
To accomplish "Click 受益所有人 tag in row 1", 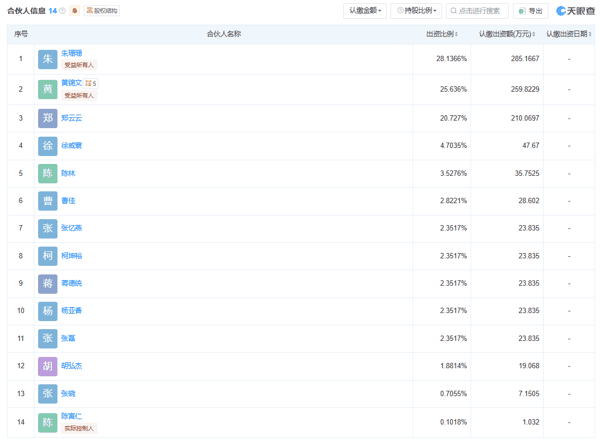I will click(79, 65).
